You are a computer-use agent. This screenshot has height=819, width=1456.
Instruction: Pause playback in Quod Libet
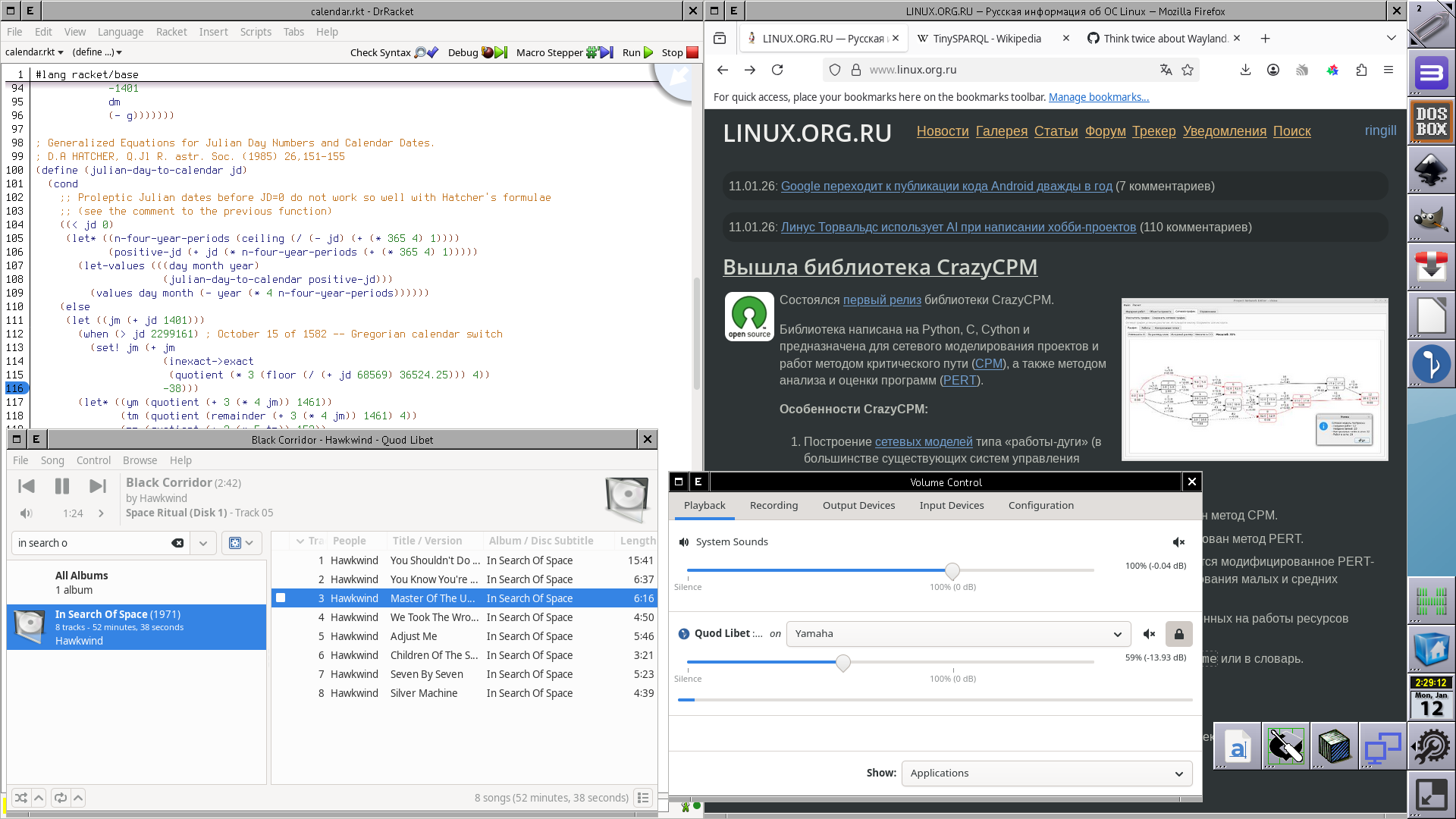click(62, 486)
